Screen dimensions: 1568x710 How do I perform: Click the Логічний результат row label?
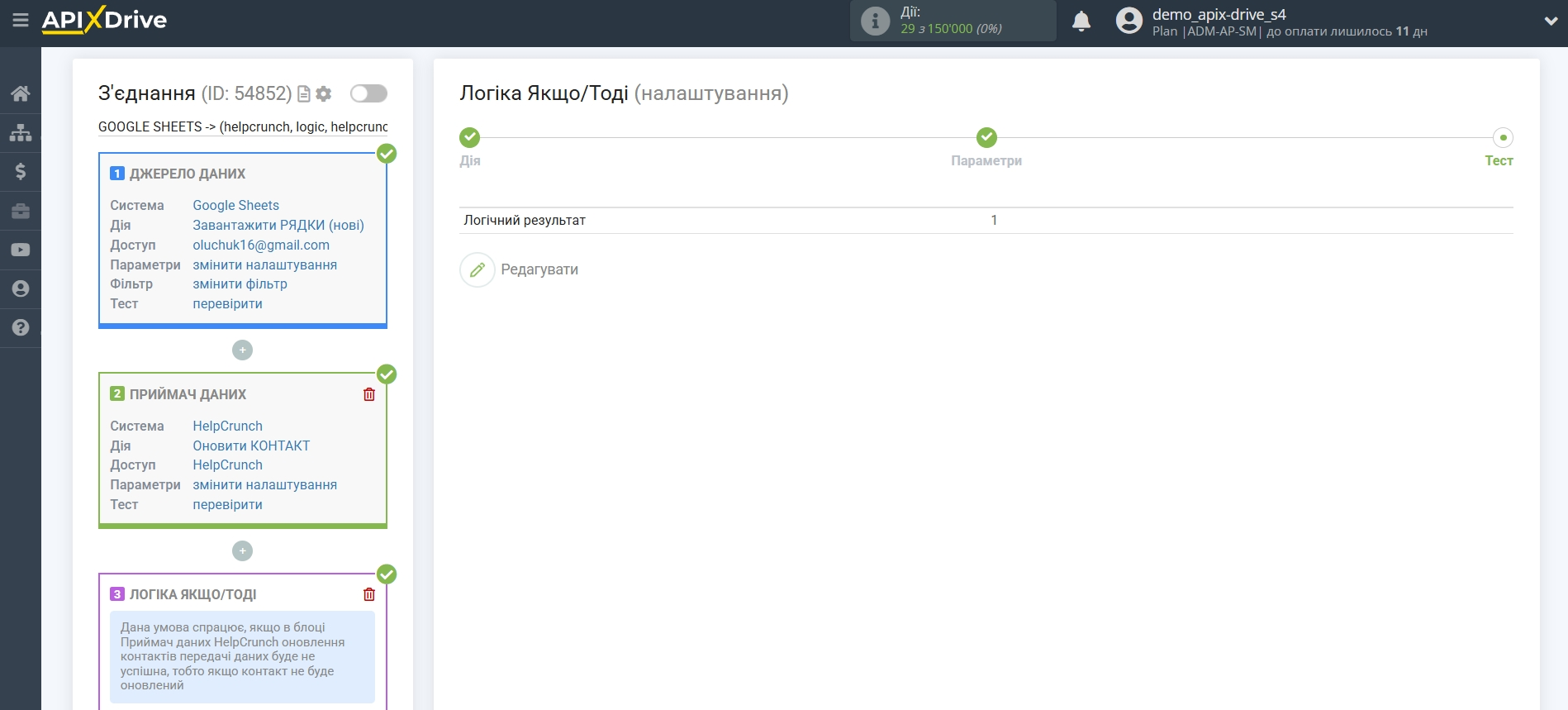point(525,220)
